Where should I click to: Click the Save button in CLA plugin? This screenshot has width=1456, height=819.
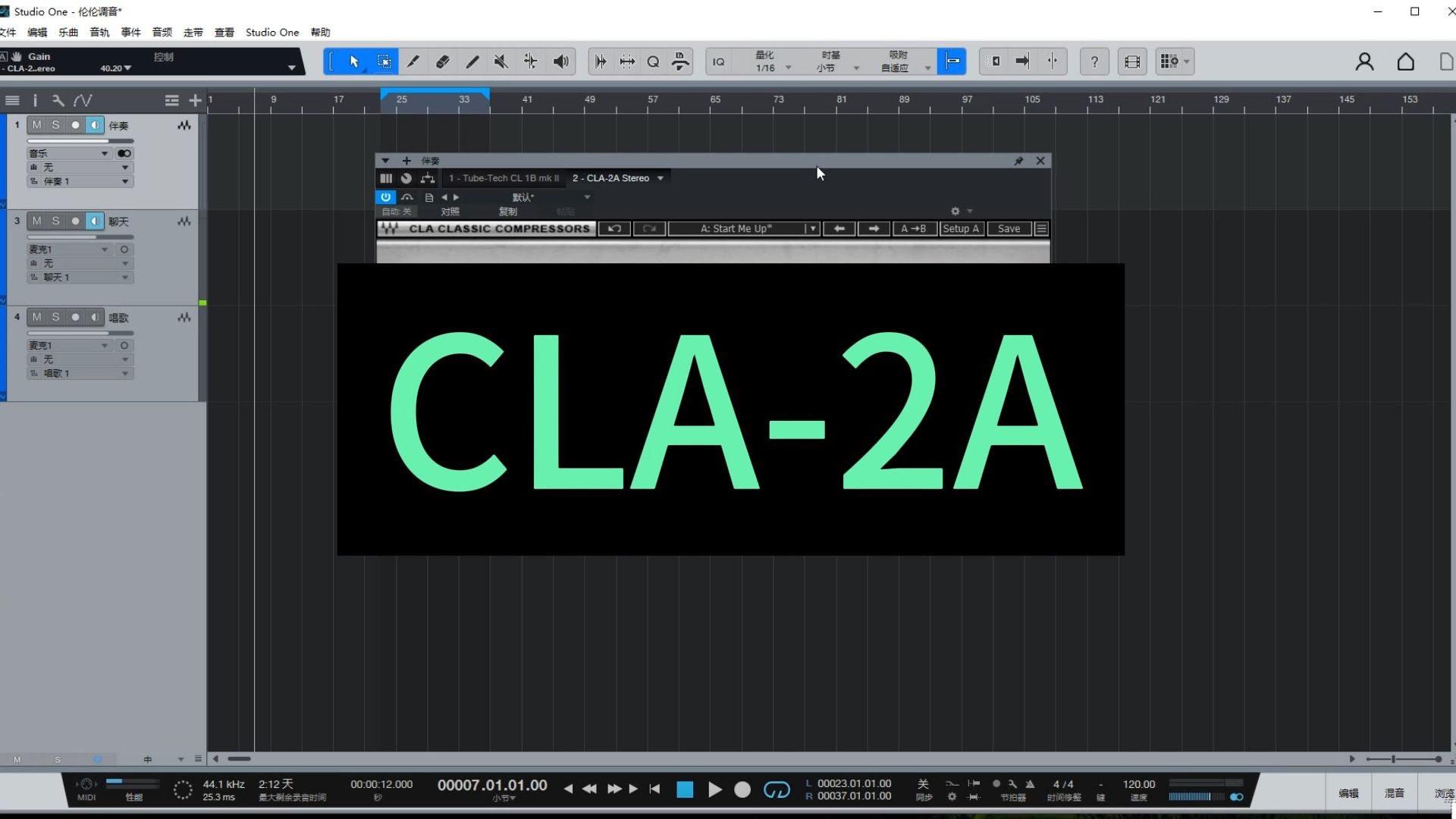pos(1008,228)
